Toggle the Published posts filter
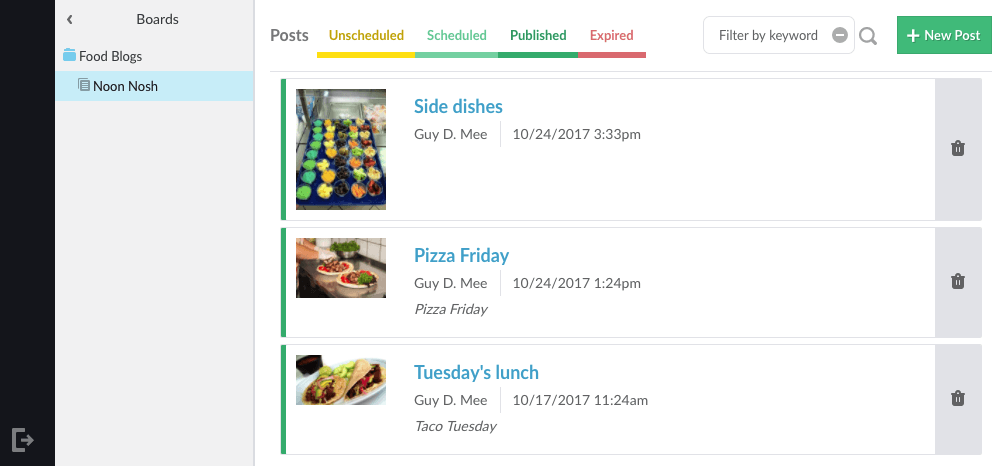The image size is (1004, 466). (x=538, y=36)
